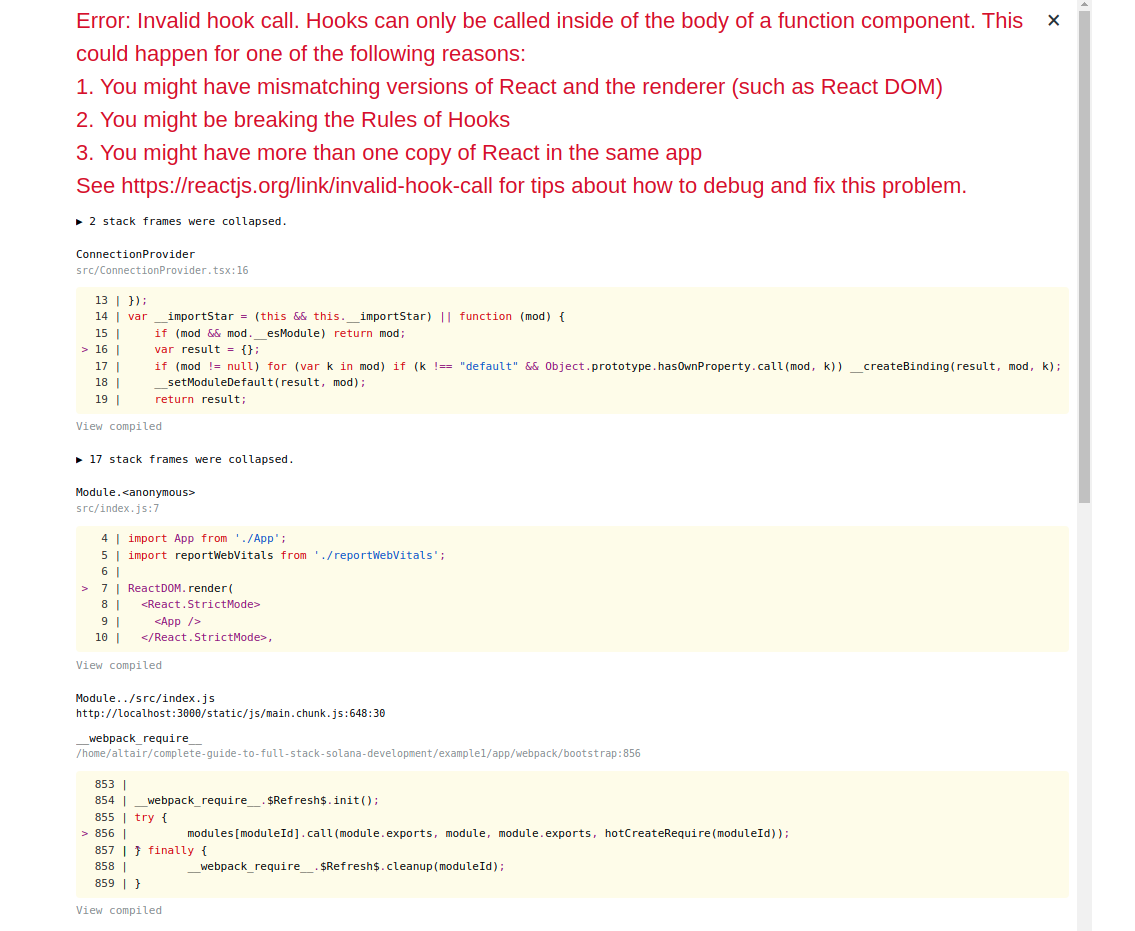Screen dimensions: 1135x931
Task: Expand the 2 collapsed stack frames
Action: point(182,222)
